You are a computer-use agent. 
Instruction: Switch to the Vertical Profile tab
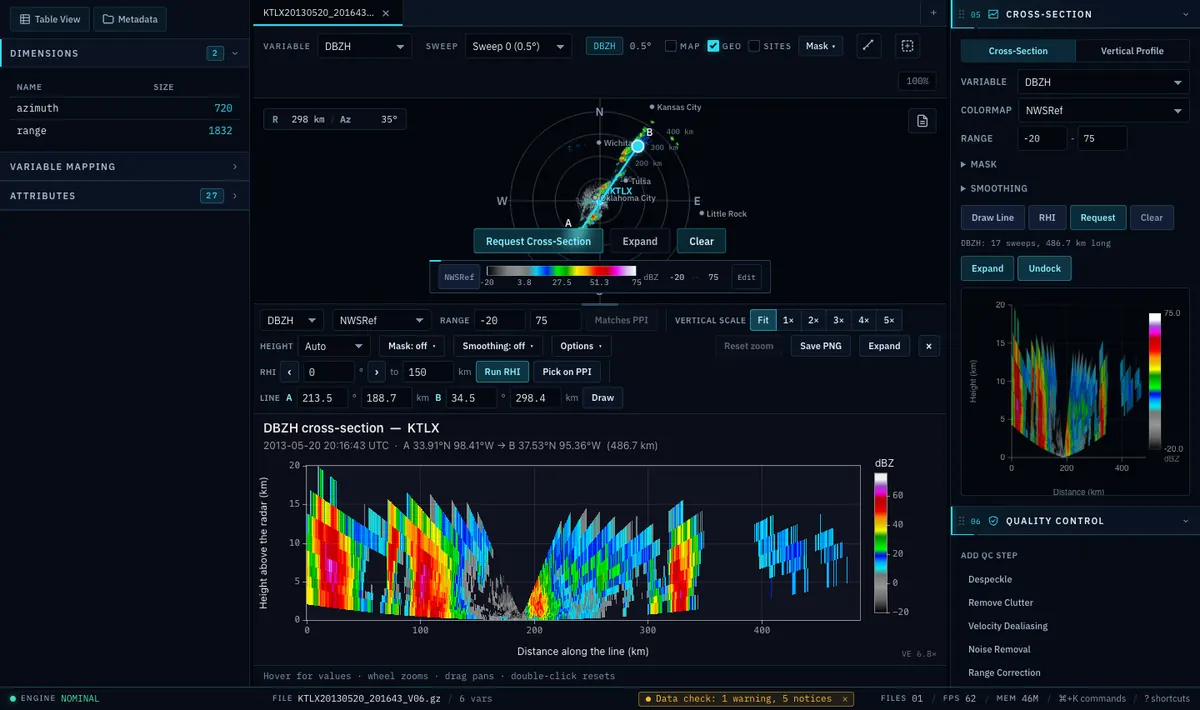pos(1132,51)
